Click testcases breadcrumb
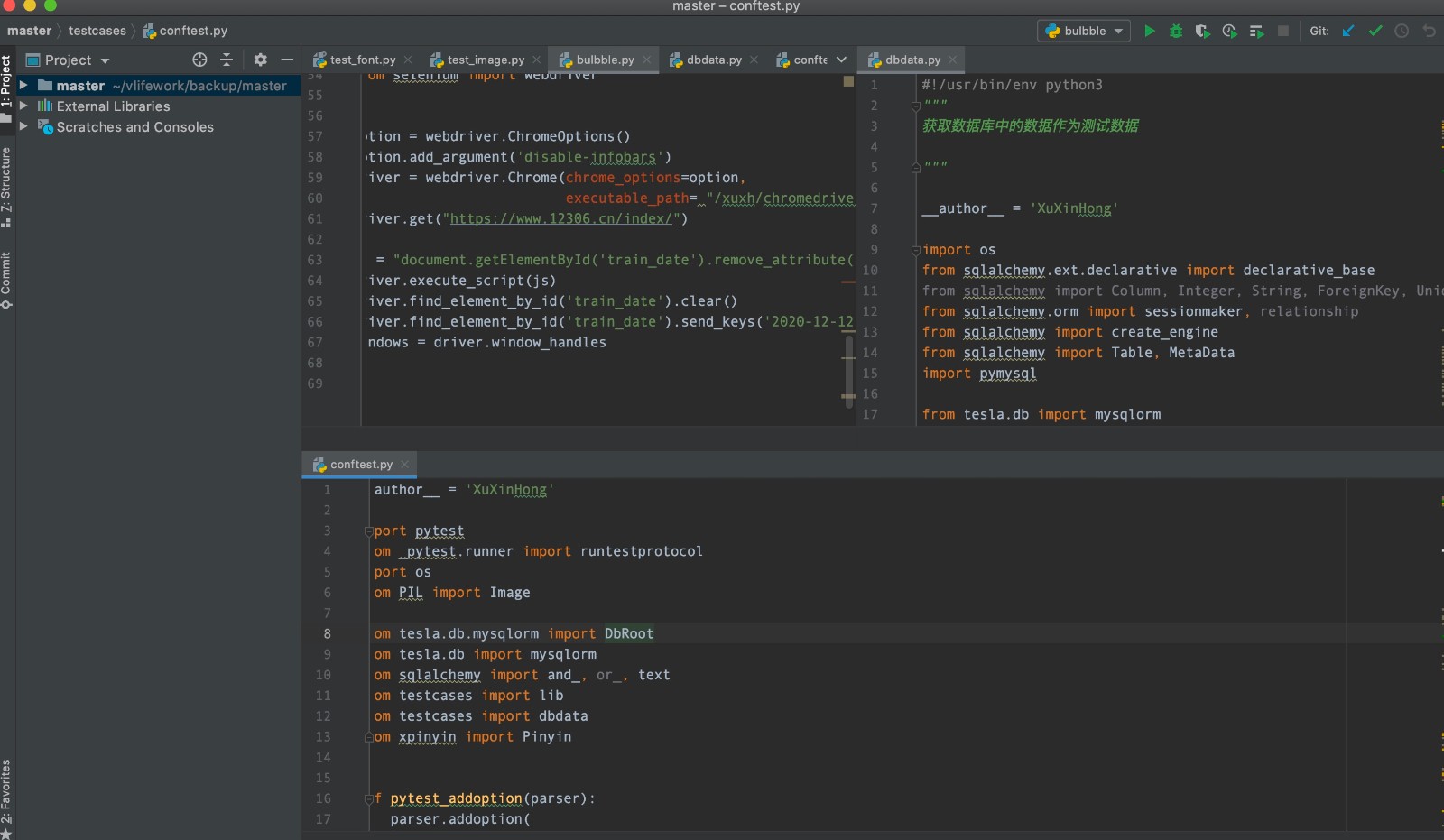The width and height of the screenshot is (1444, 840). coord(97,31)
